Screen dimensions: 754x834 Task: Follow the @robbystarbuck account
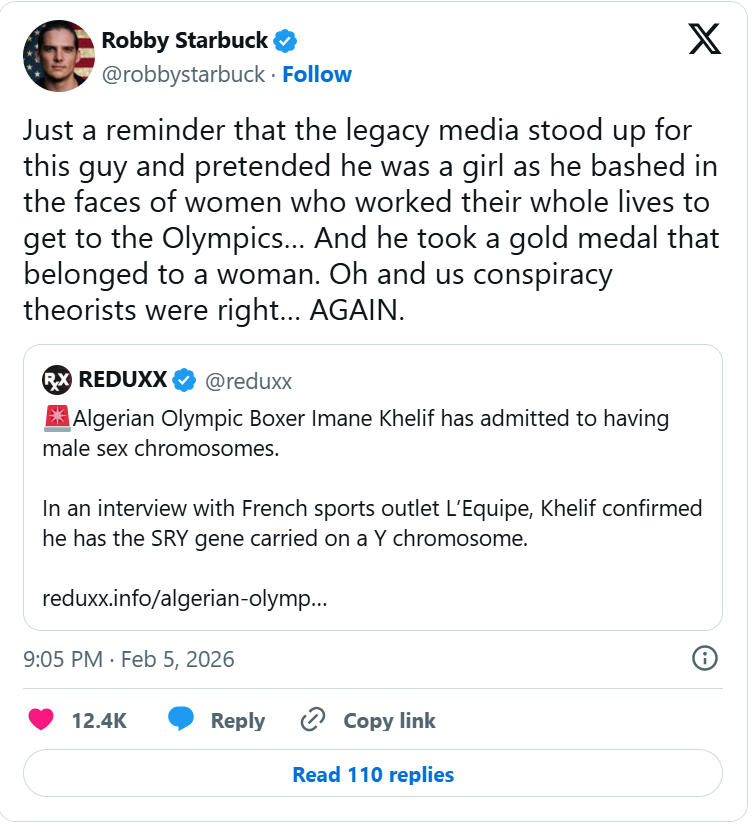coord(317,75)
